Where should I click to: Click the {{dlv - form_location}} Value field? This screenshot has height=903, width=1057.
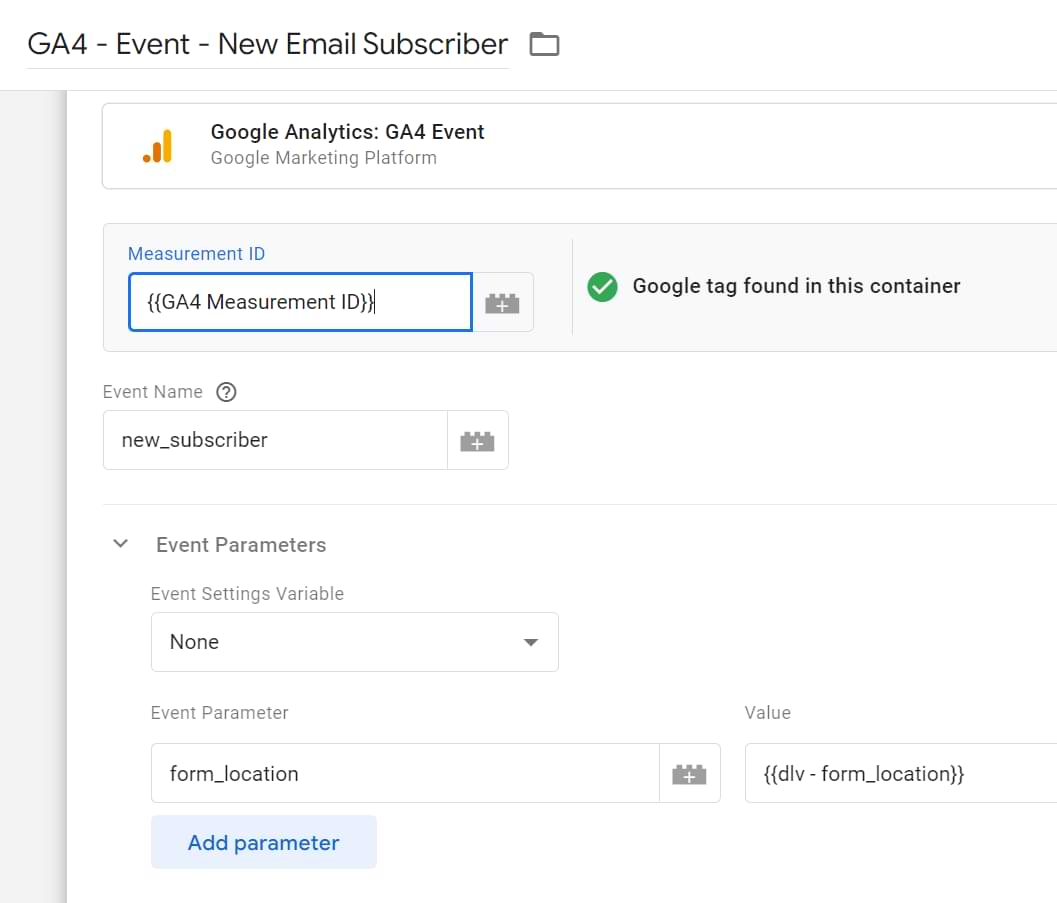coord(900,774)
